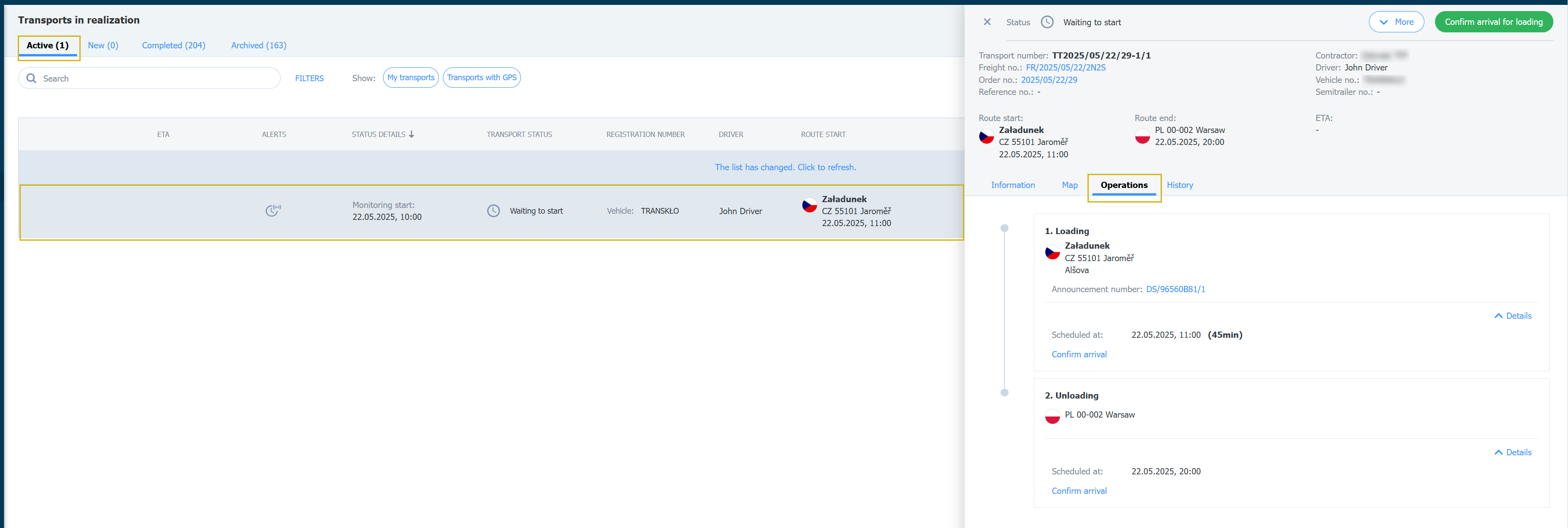Click the list has changed refresh link

(x=785, y=168)
